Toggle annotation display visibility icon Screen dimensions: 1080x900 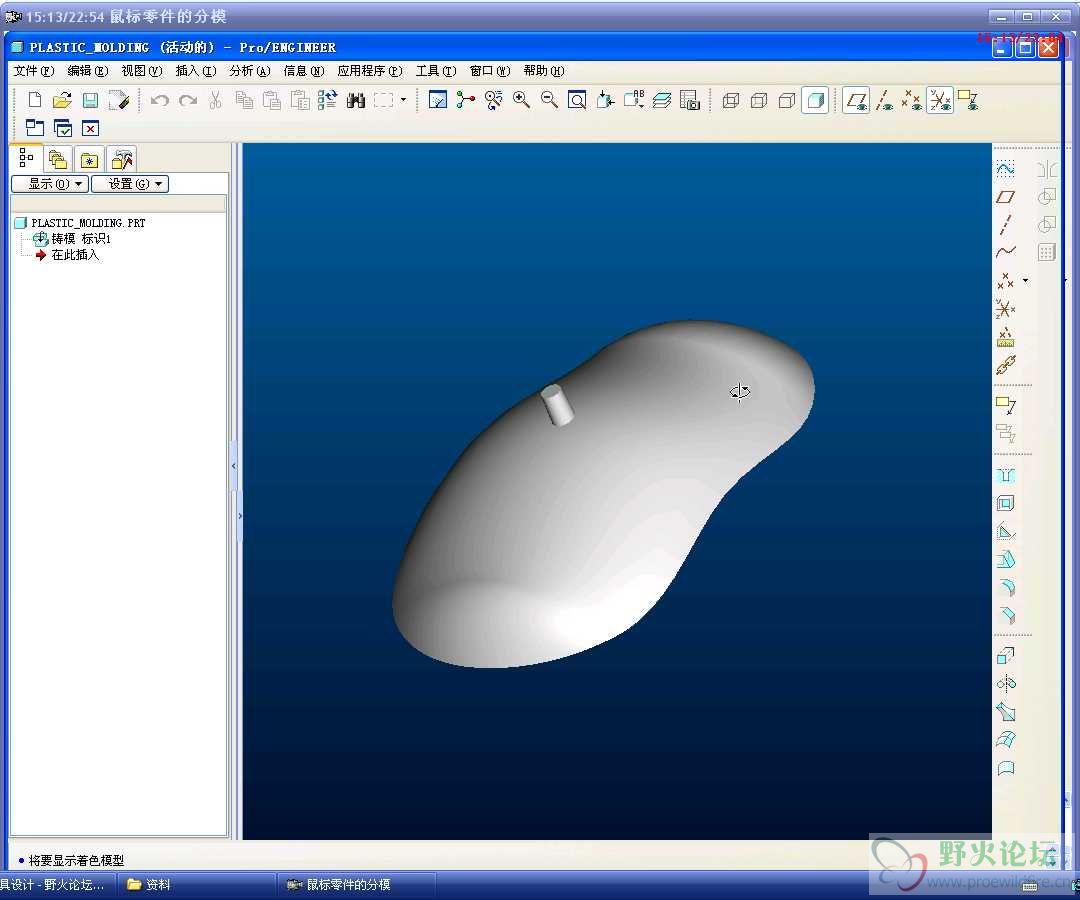[x=968, y=101]
